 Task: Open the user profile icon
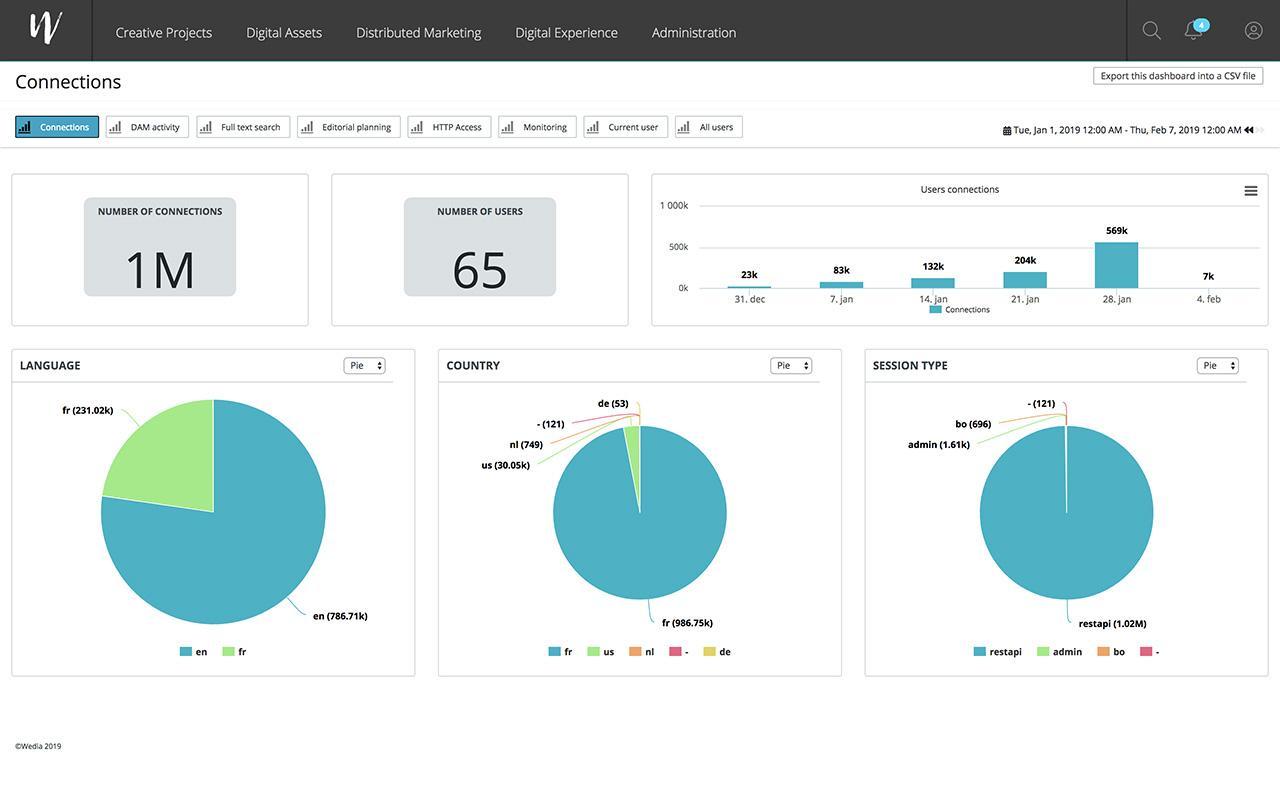point(1253,31)
